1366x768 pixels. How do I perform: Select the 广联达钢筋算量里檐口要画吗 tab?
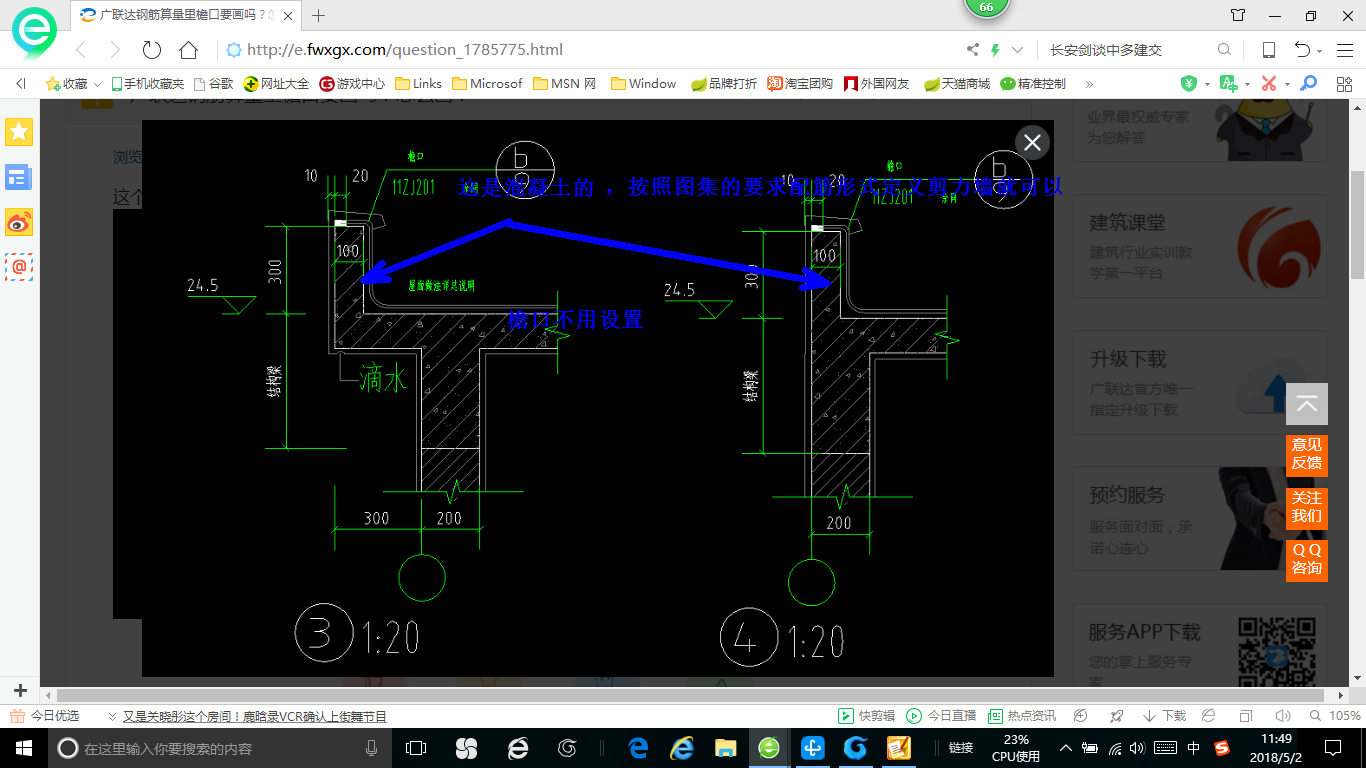coord(186,15)
